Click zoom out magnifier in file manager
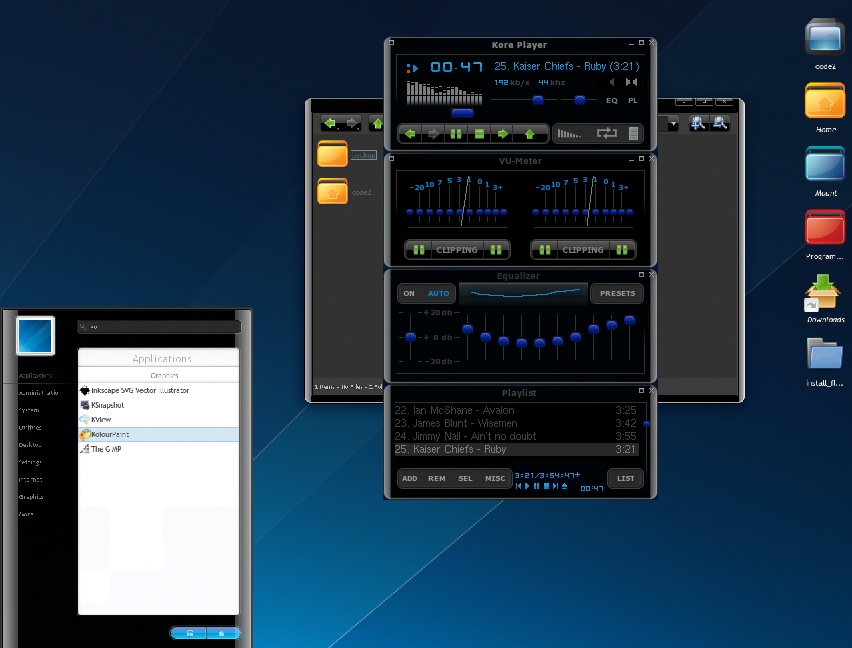 720,124
